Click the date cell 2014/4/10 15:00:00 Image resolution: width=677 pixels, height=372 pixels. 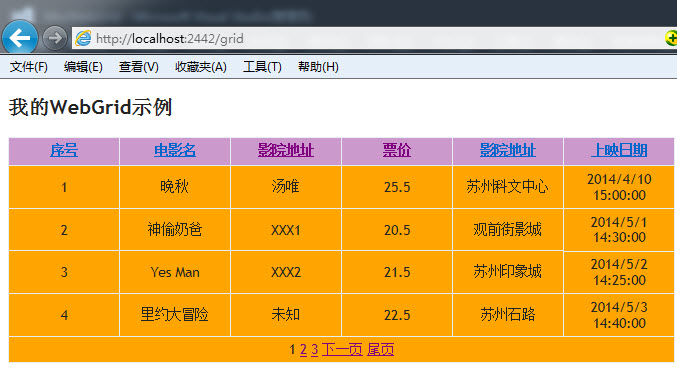pyautogui.click(x=619, y=187)
